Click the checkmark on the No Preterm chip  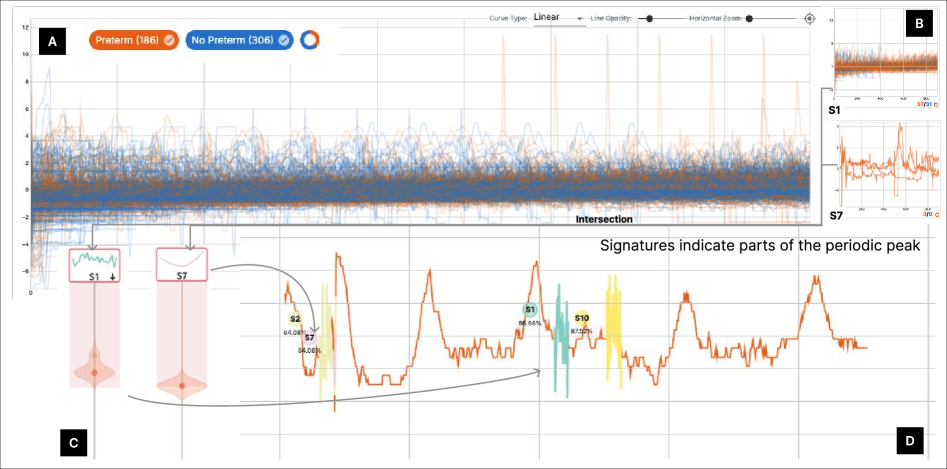[284, 39]
